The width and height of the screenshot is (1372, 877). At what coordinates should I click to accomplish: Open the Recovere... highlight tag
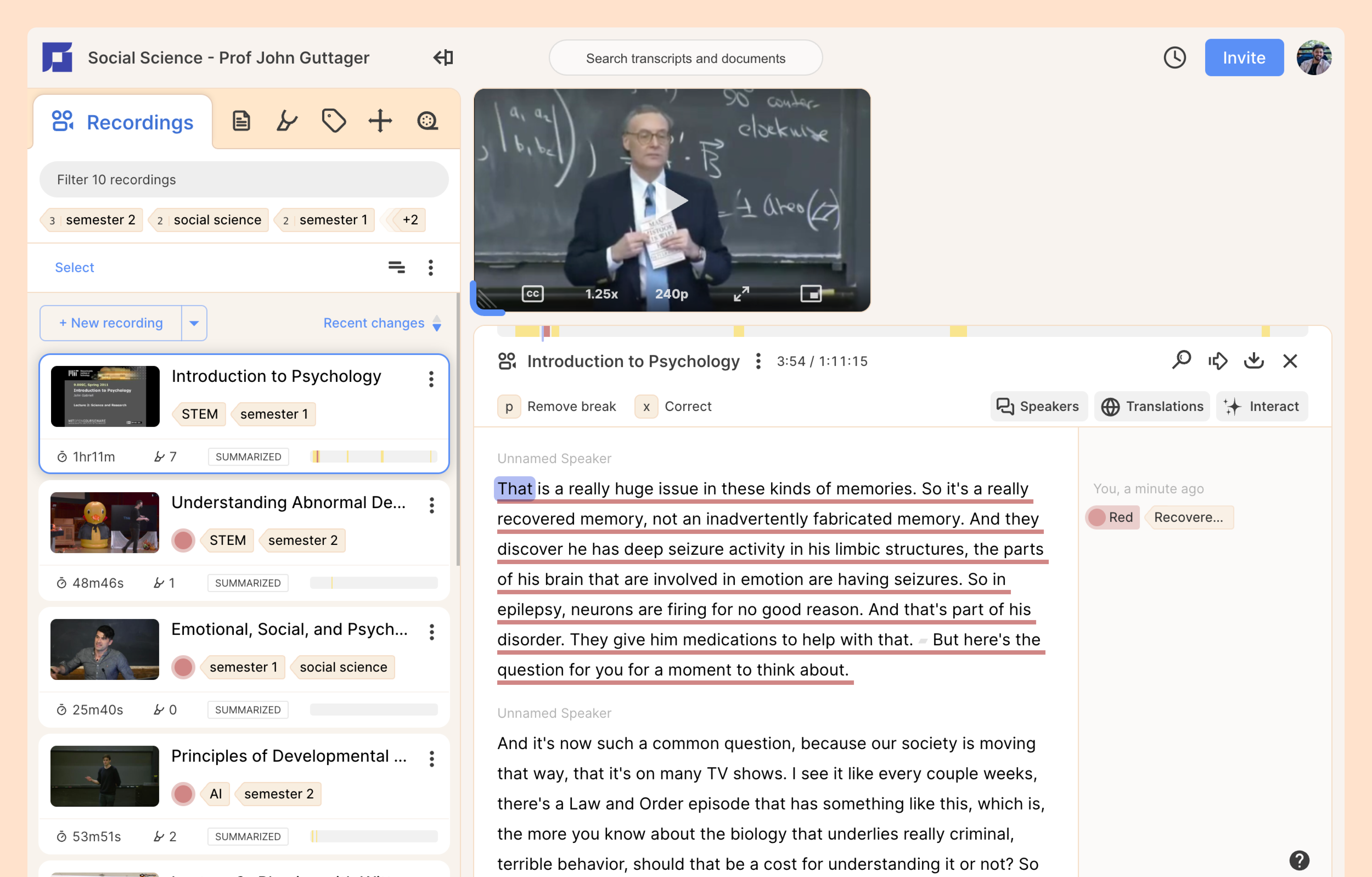[x=1189, y=517]
